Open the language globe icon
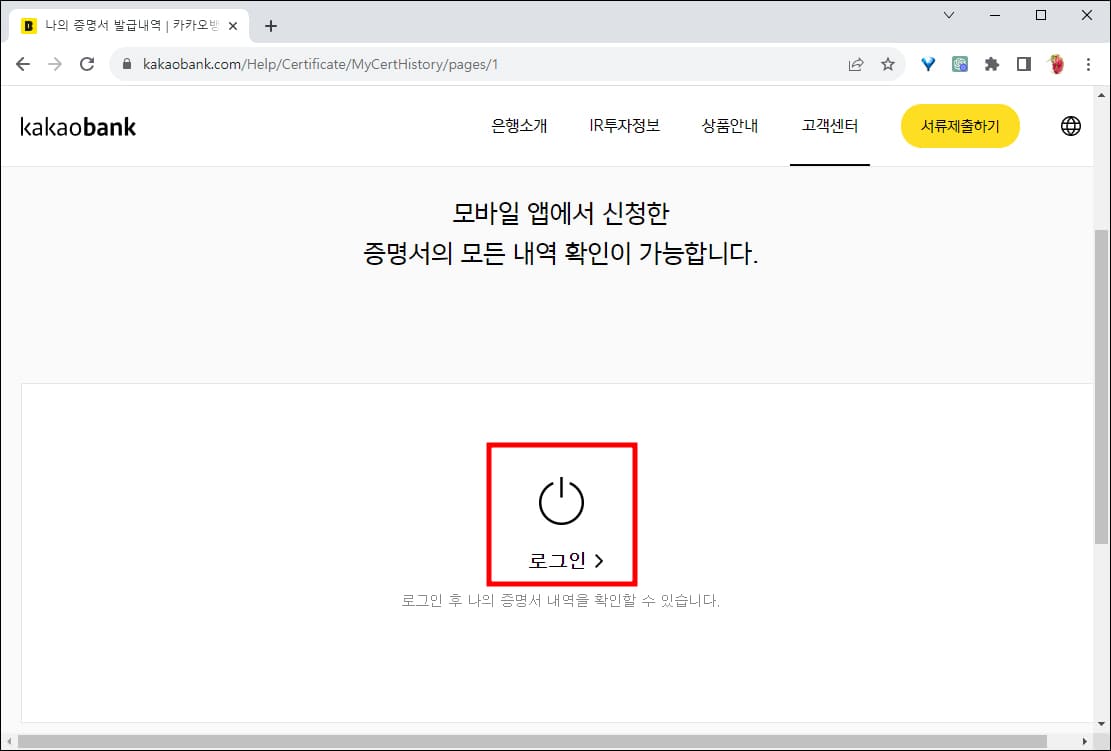 pos(1070,126)
